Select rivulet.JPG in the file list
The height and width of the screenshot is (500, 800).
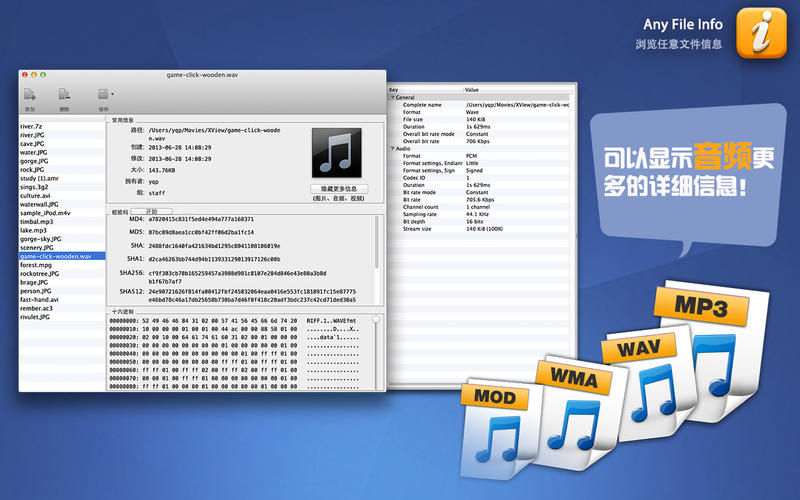pyautogui.click(x=62, y=317)
